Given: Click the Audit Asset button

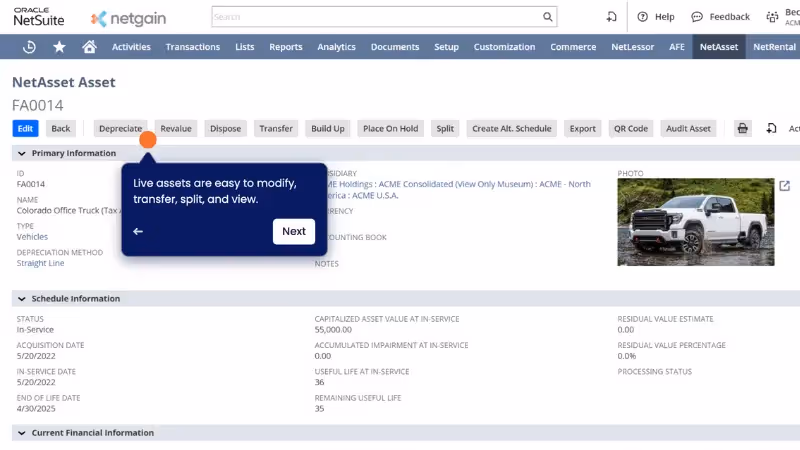Looking at the screenshot, I should (688, 129).
